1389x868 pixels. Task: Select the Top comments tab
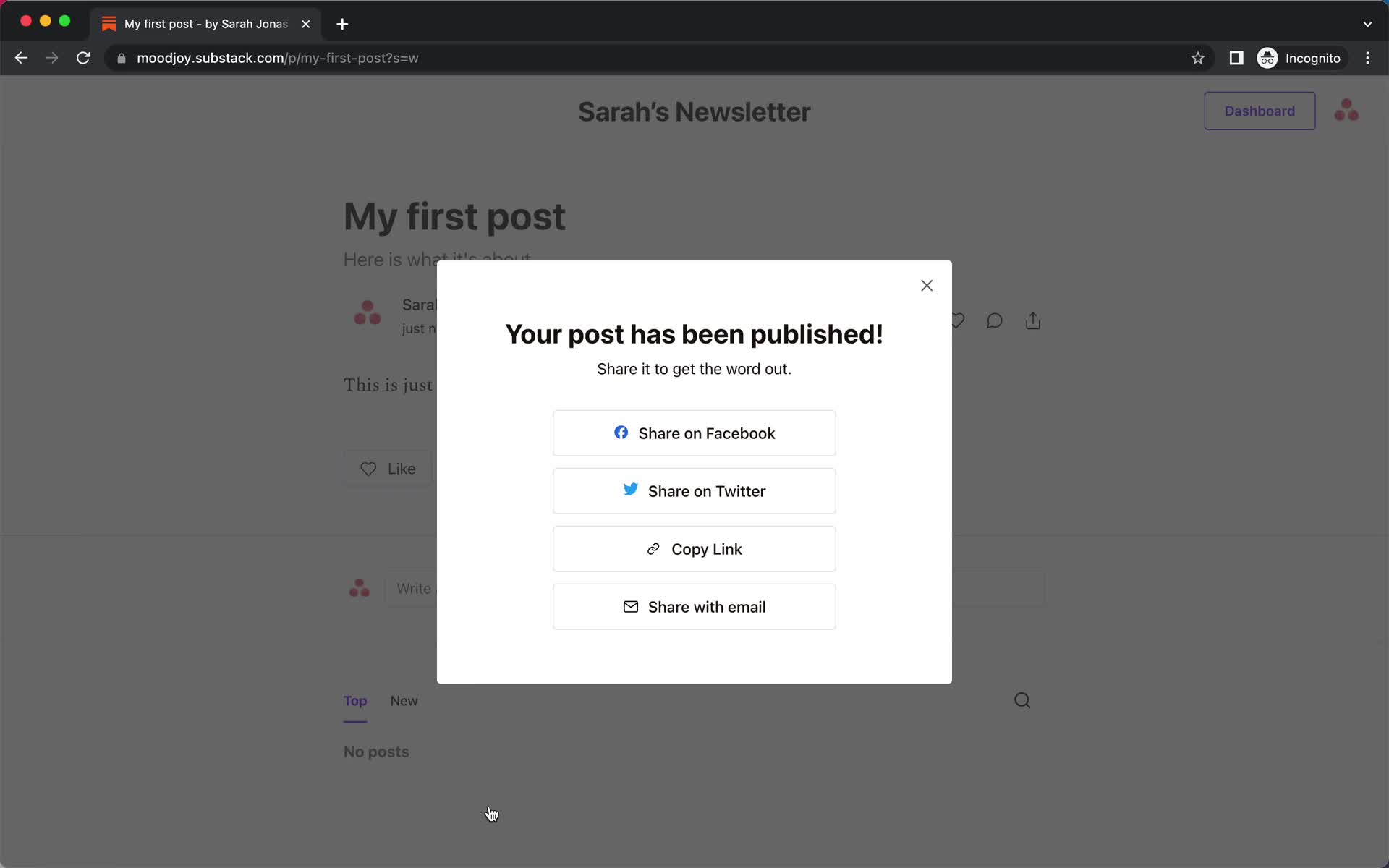tap(355, 700)
